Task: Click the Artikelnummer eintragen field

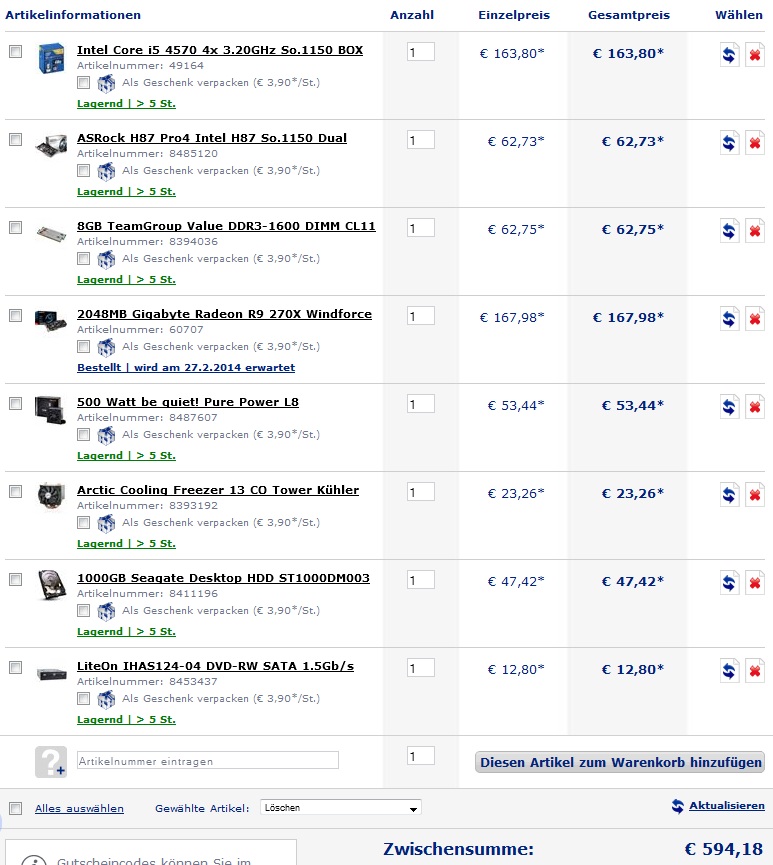Action: click(x=207, y=761)
